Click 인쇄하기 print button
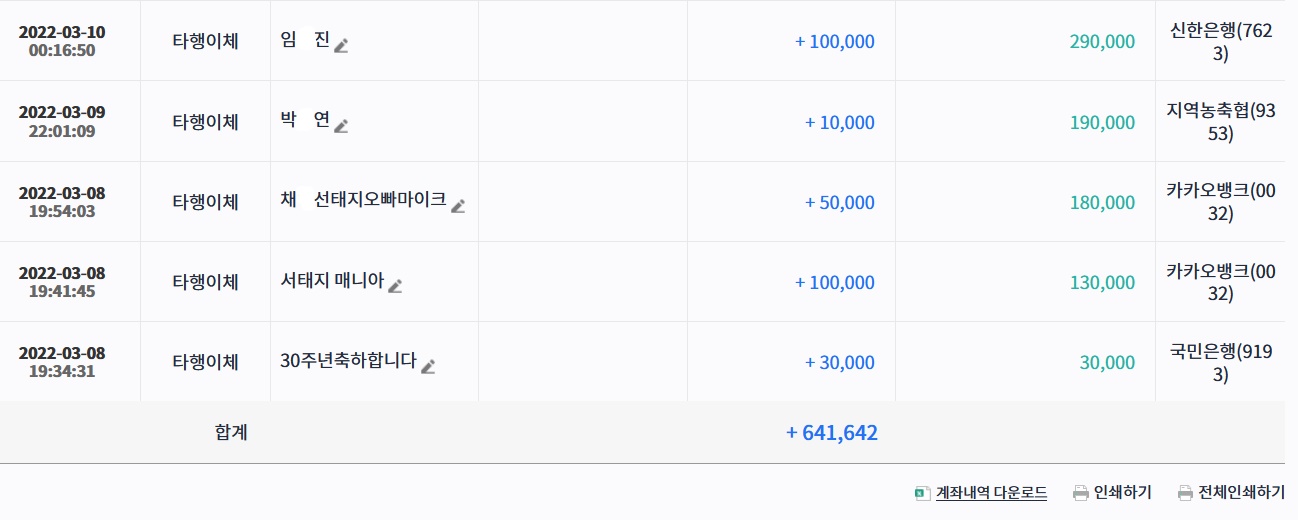 (x=1122, y=493)
